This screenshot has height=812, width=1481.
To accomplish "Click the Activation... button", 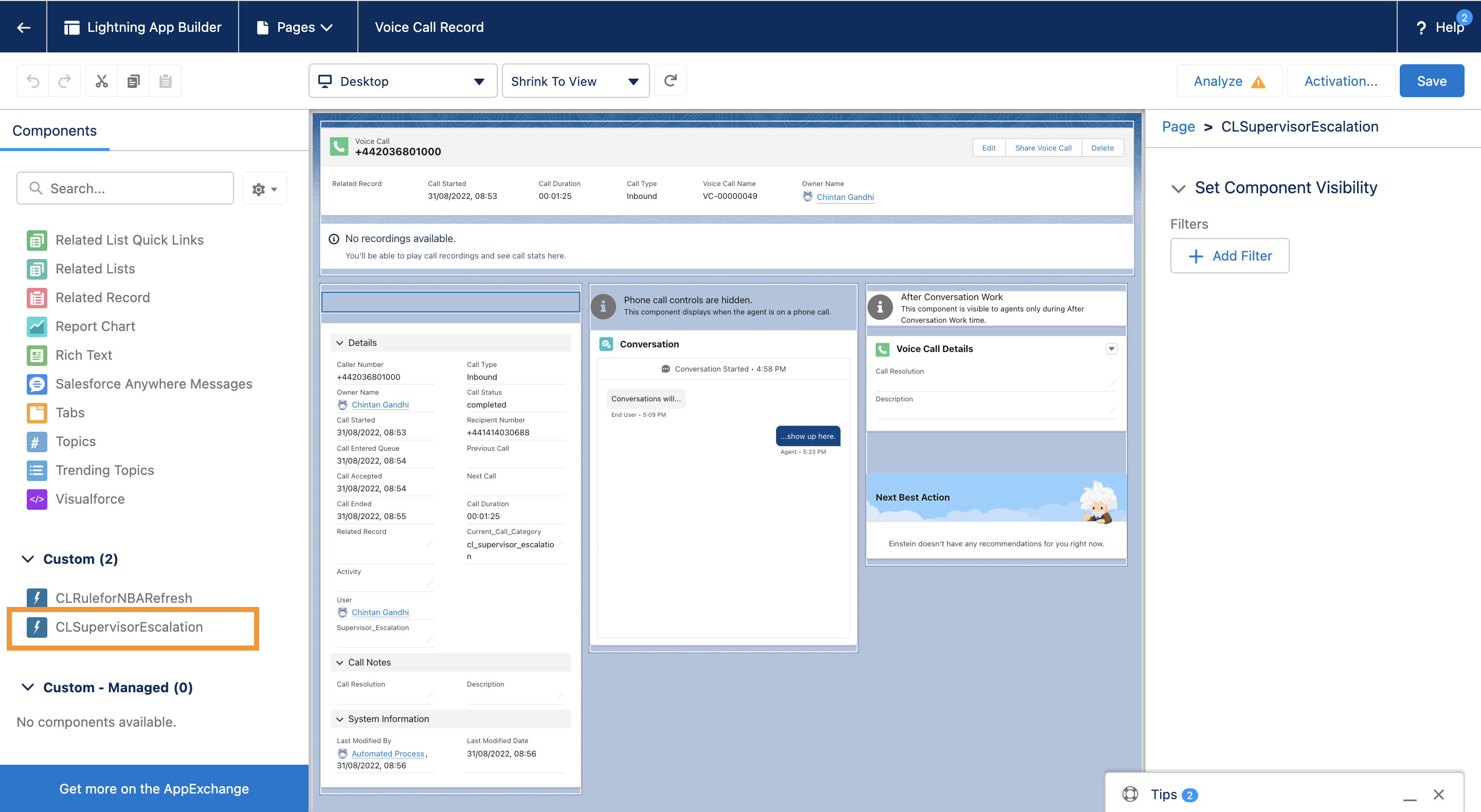I will pos(1341,81).
